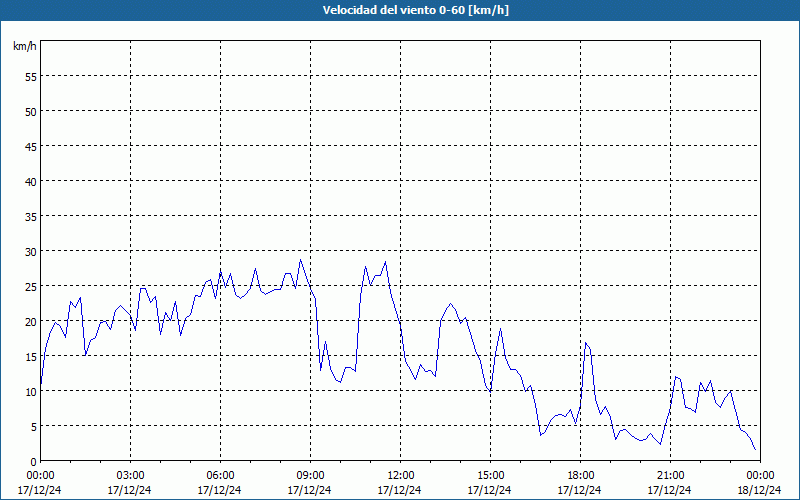This screenshot has height=500, width=800.
Task: Click the 'km/h' axis unit label
Action: (25, 46)
